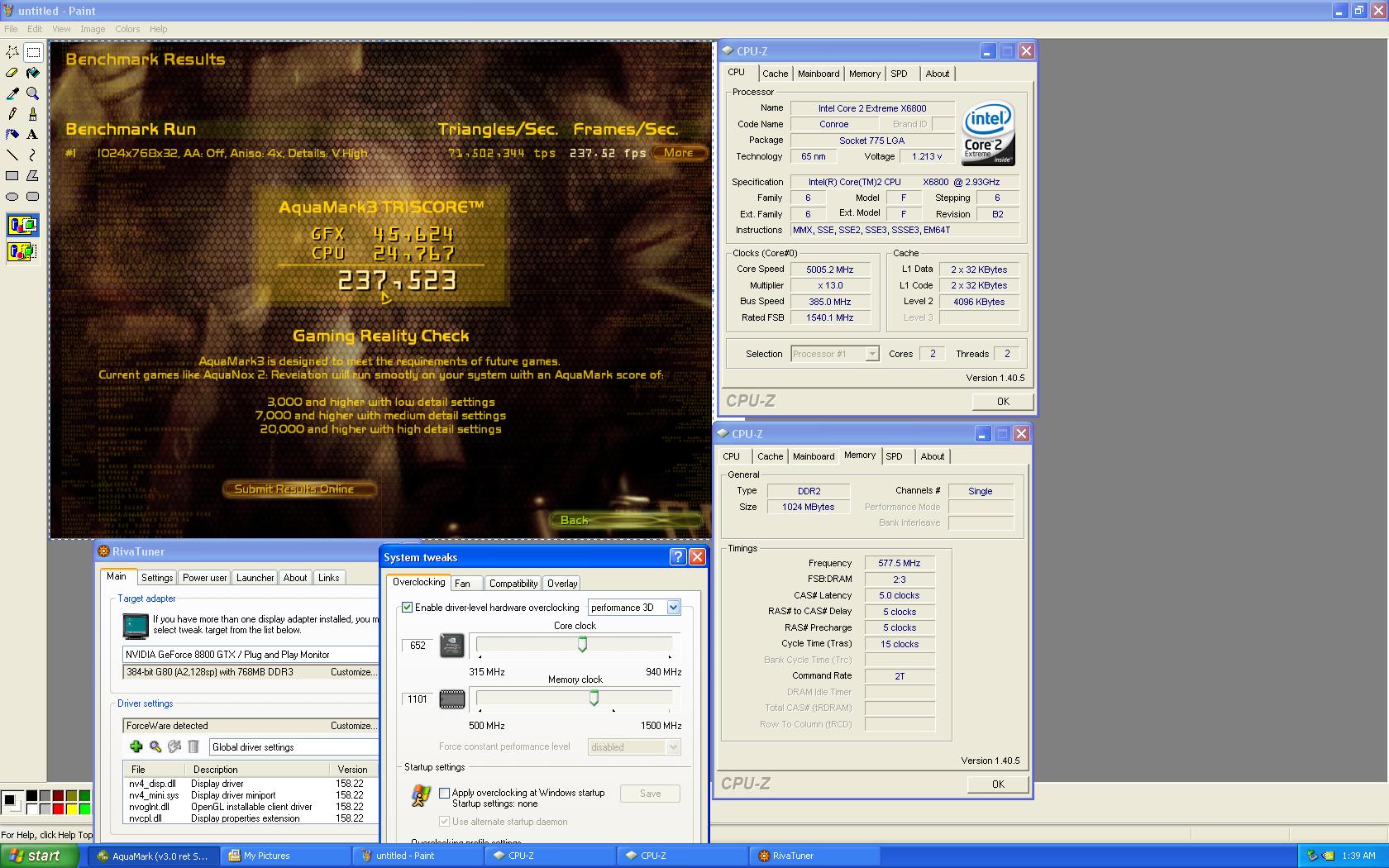Open the NVIDIA GeForce 8800 GTX adapter list
Viewport: 1389px width, 868px height.
click(251, 655)
